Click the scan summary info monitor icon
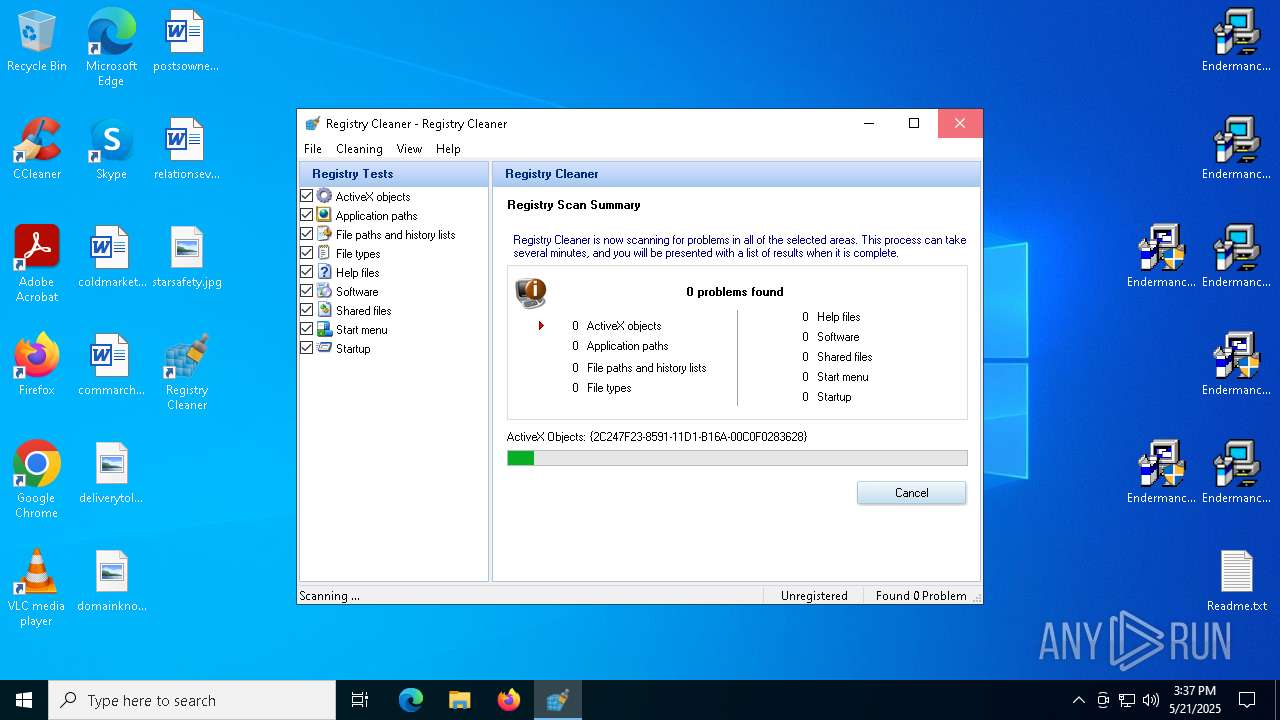The width and height of the screenshot is (1280, 720). tap(530, 292)
